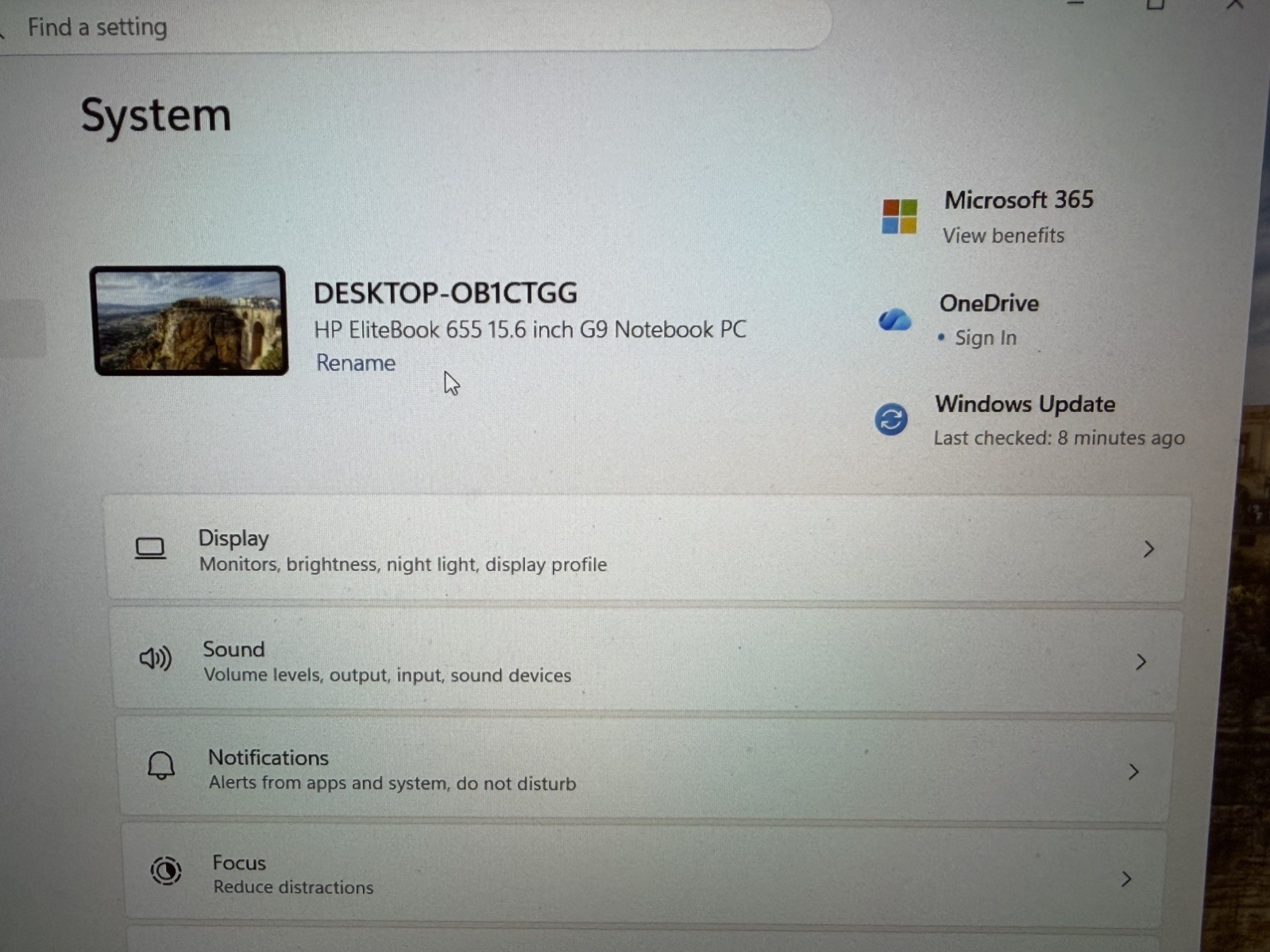
Task: Click 'Last checked: 8 minutes ago' text
Action: pos(1059,438)
